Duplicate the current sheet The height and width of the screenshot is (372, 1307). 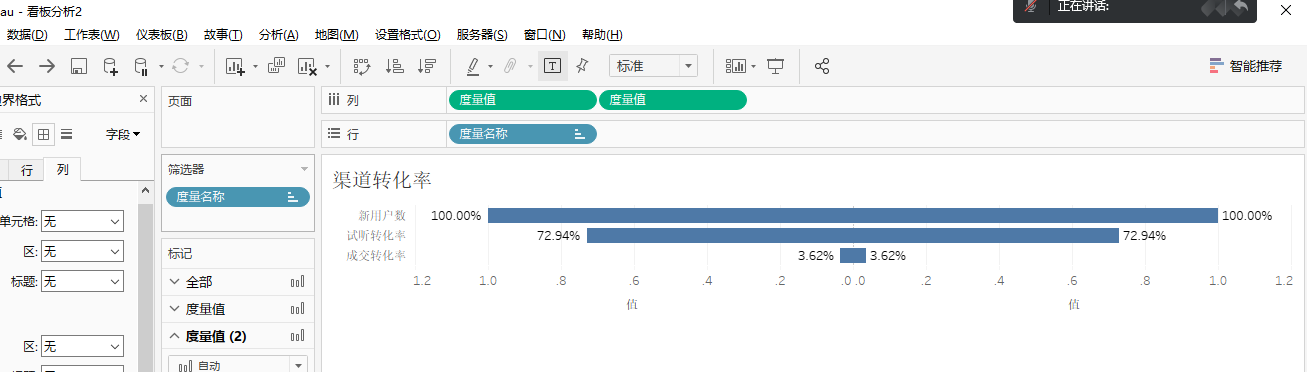pos(277,66)
